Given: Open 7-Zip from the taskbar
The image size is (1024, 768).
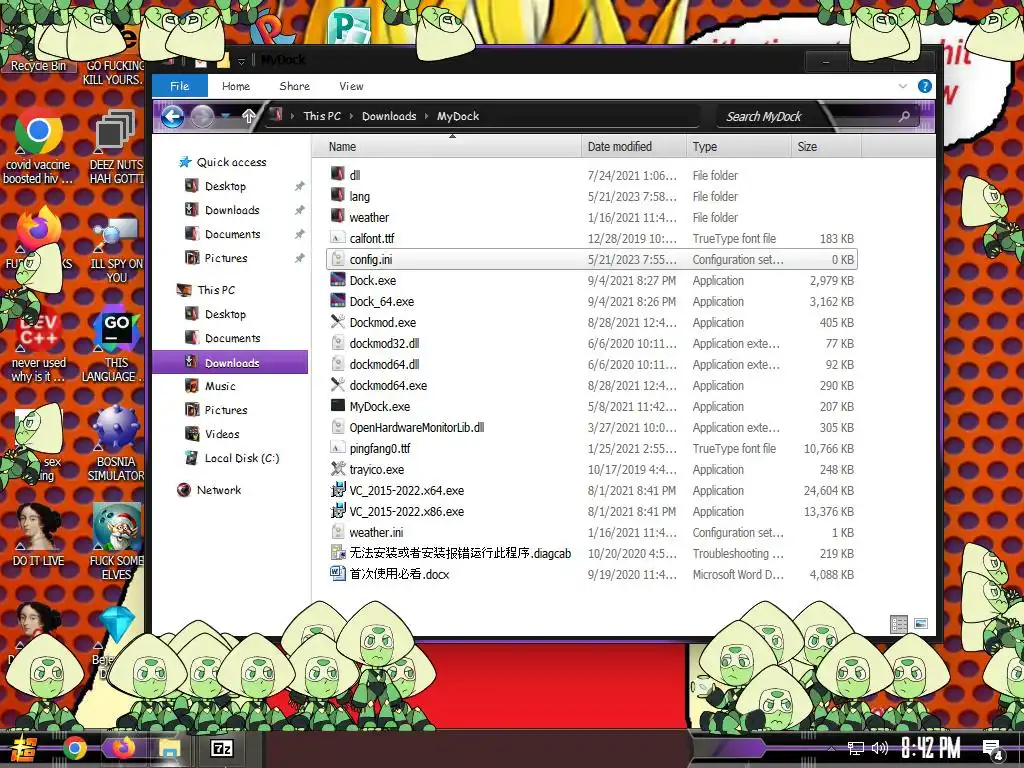Looking at the screenshot, I should (x=221, y=748).
